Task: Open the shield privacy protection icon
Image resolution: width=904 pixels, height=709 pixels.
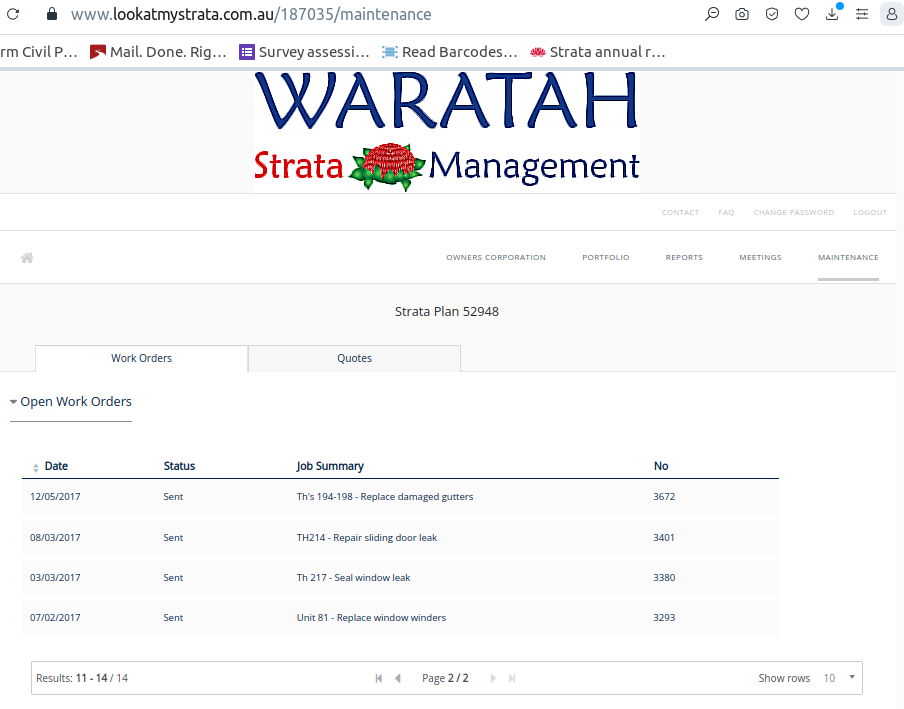Action: tap(772, 14)
